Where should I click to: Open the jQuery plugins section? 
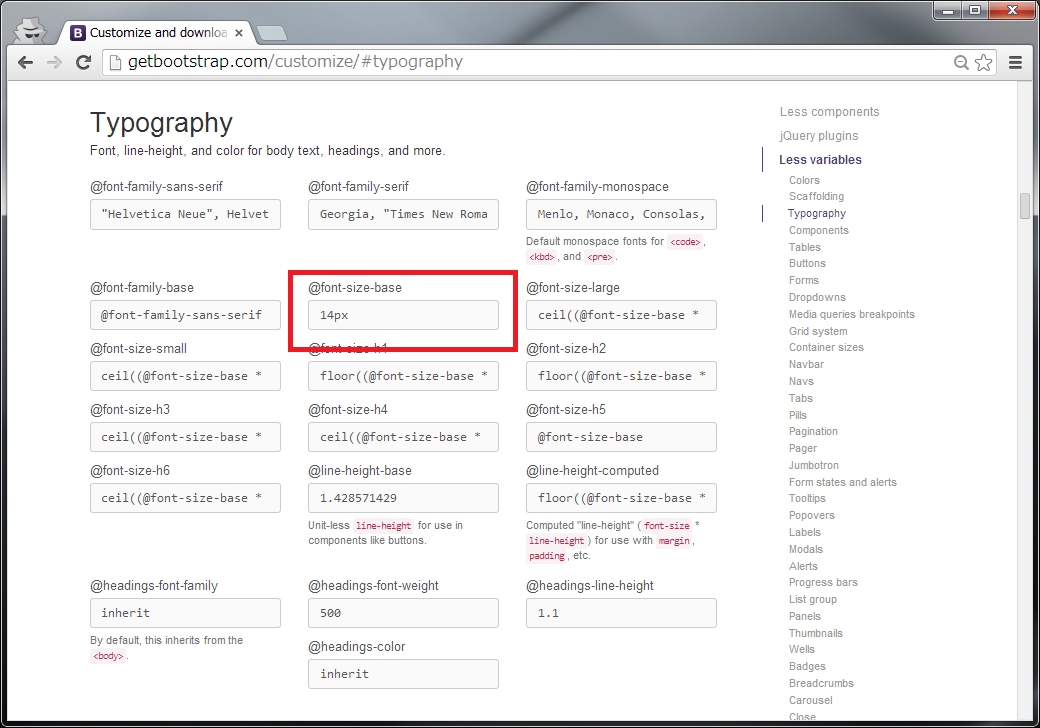click(818, 135)
